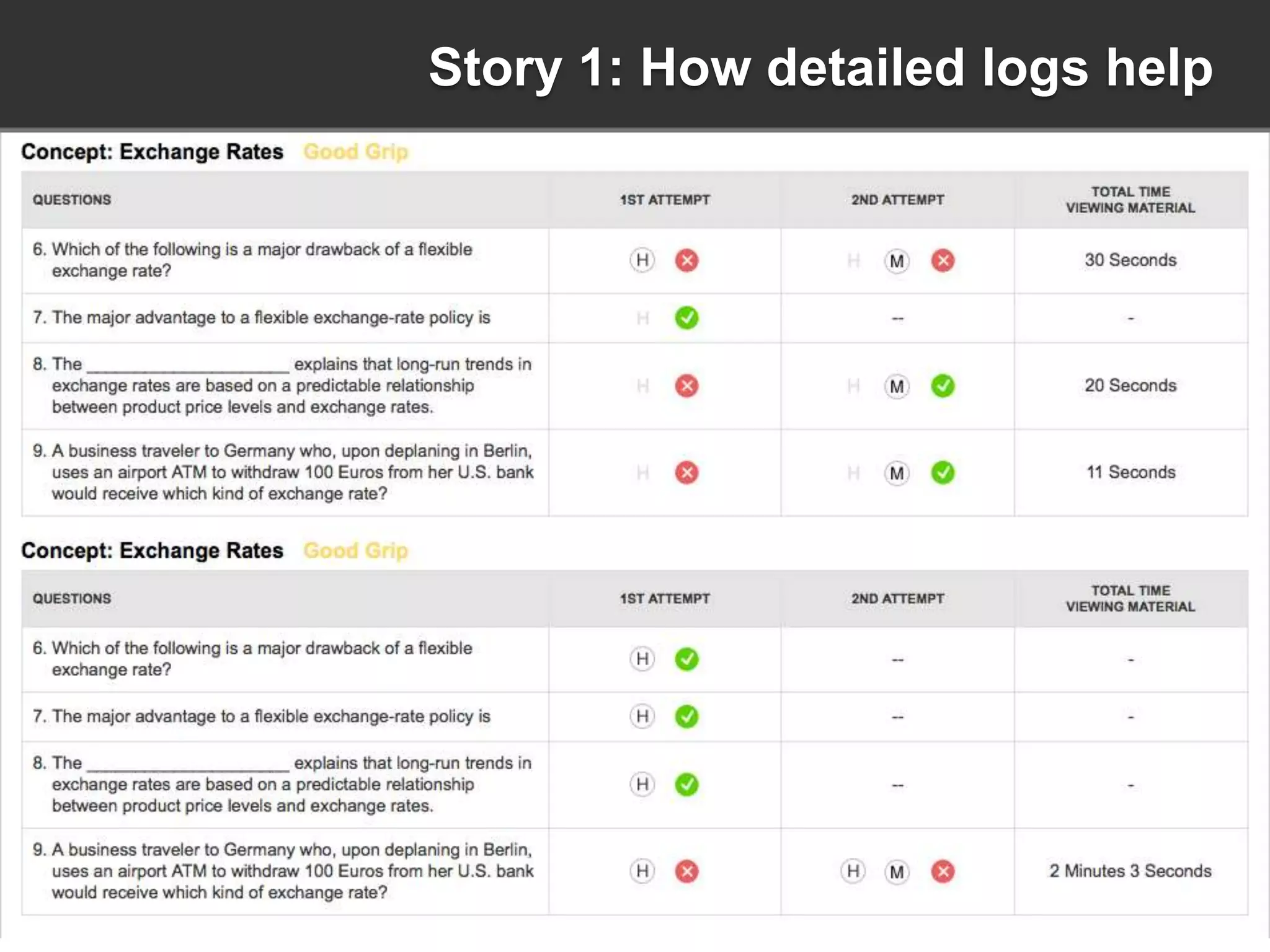Click the slide title 'Story 1: How detailed logs help'
Viewport: 1270px width, 952px height.
[x=820, y=68]
